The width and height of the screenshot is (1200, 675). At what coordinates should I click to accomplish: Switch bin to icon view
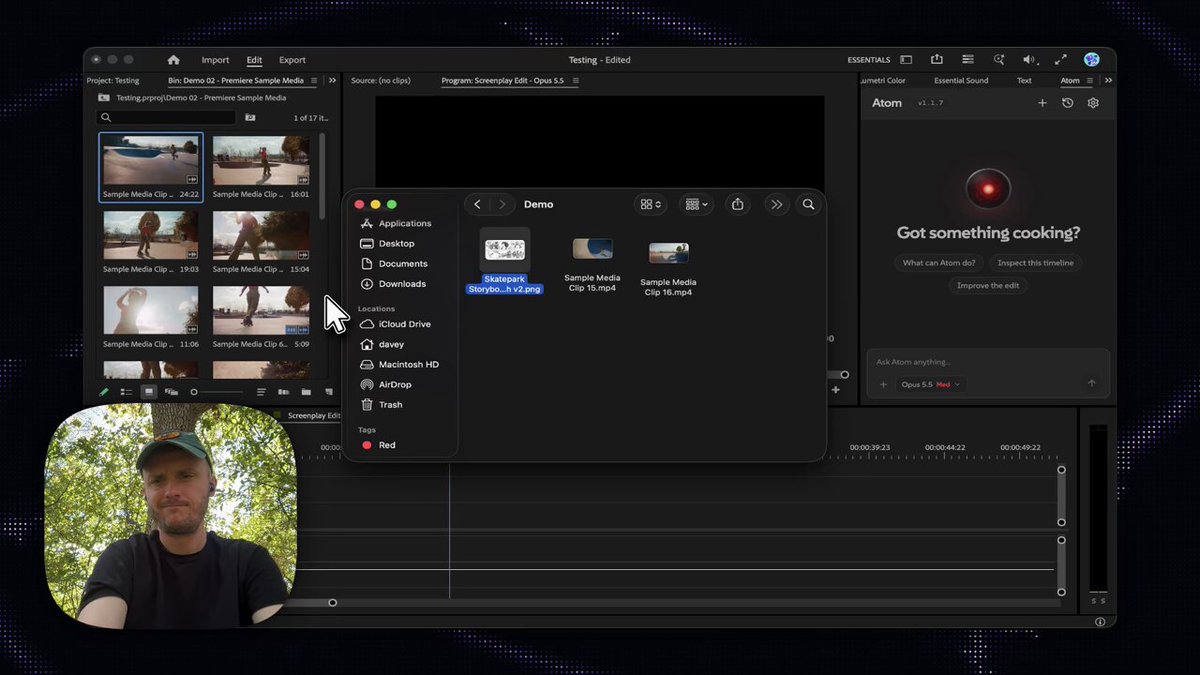(148, 392)
